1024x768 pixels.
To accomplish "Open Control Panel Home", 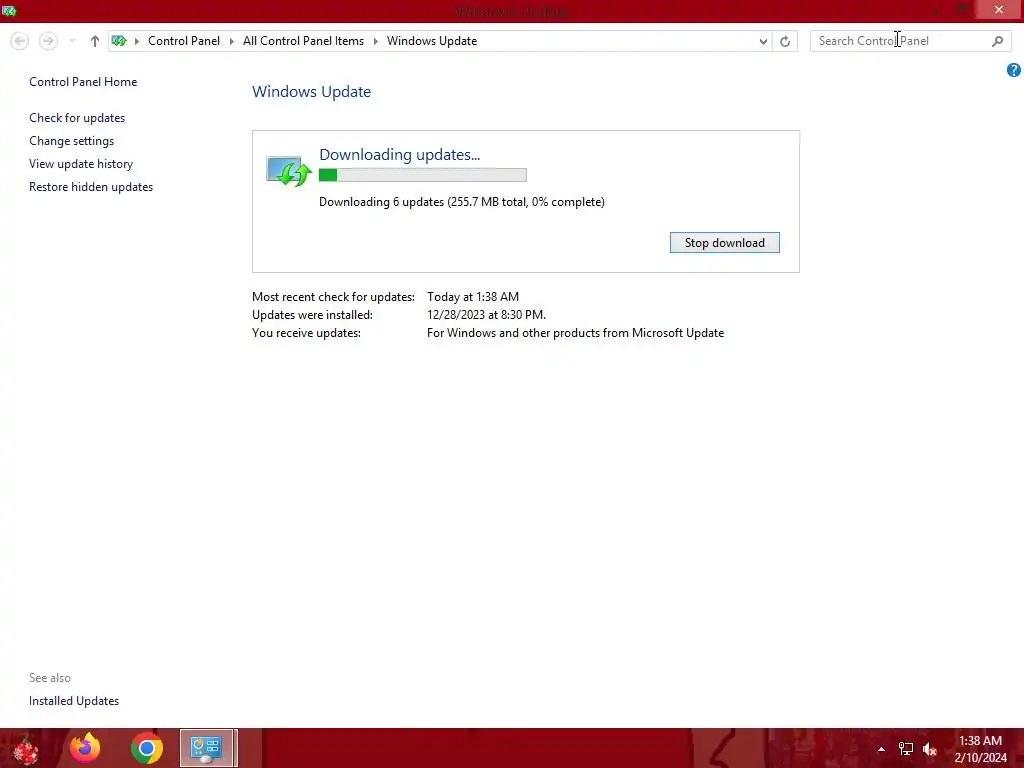I will pyautogui.click(x=83, y=82).
